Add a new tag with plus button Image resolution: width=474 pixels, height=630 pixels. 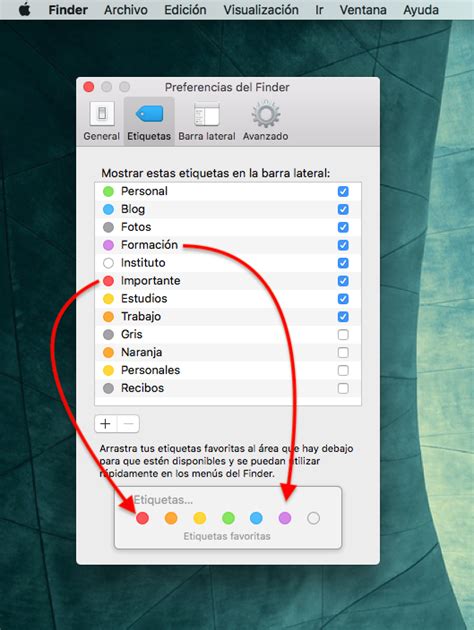coord(106,423)
